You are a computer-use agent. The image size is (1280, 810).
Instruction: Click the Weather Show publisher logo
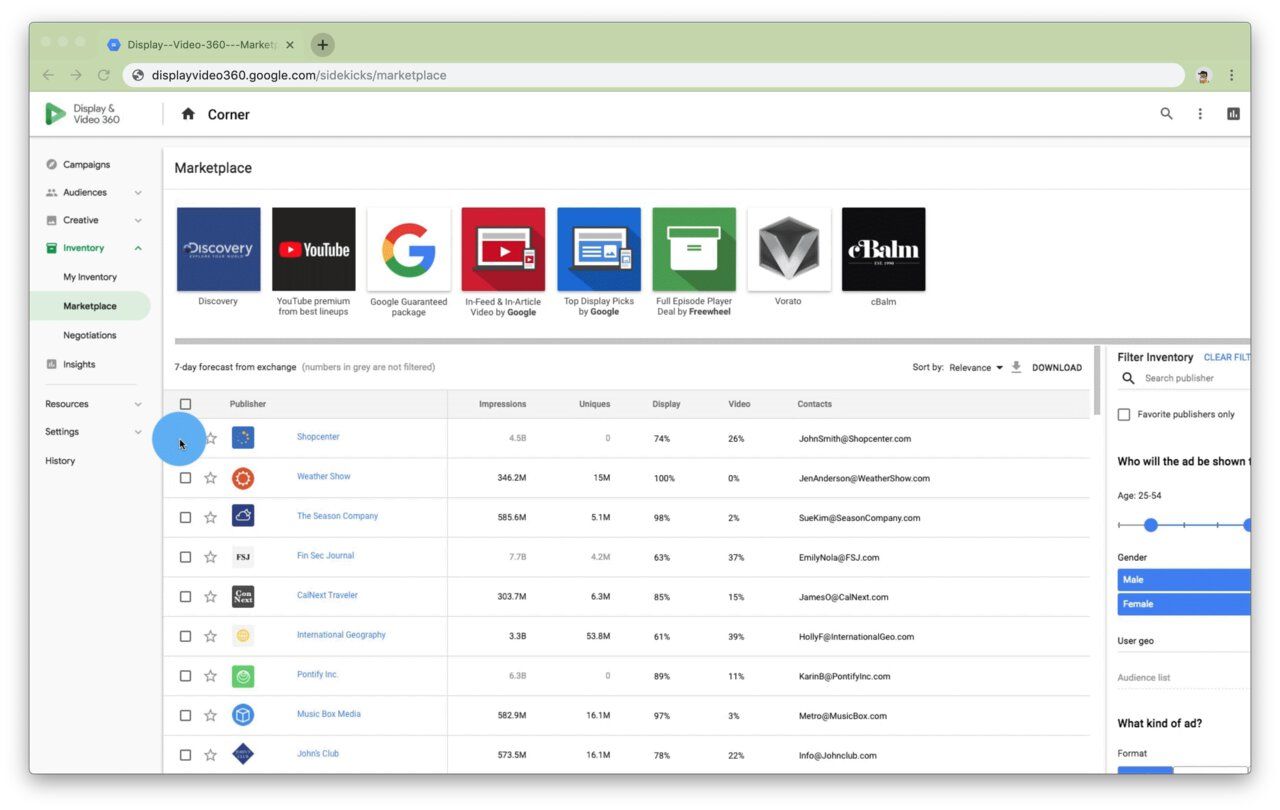pos(243,478)
